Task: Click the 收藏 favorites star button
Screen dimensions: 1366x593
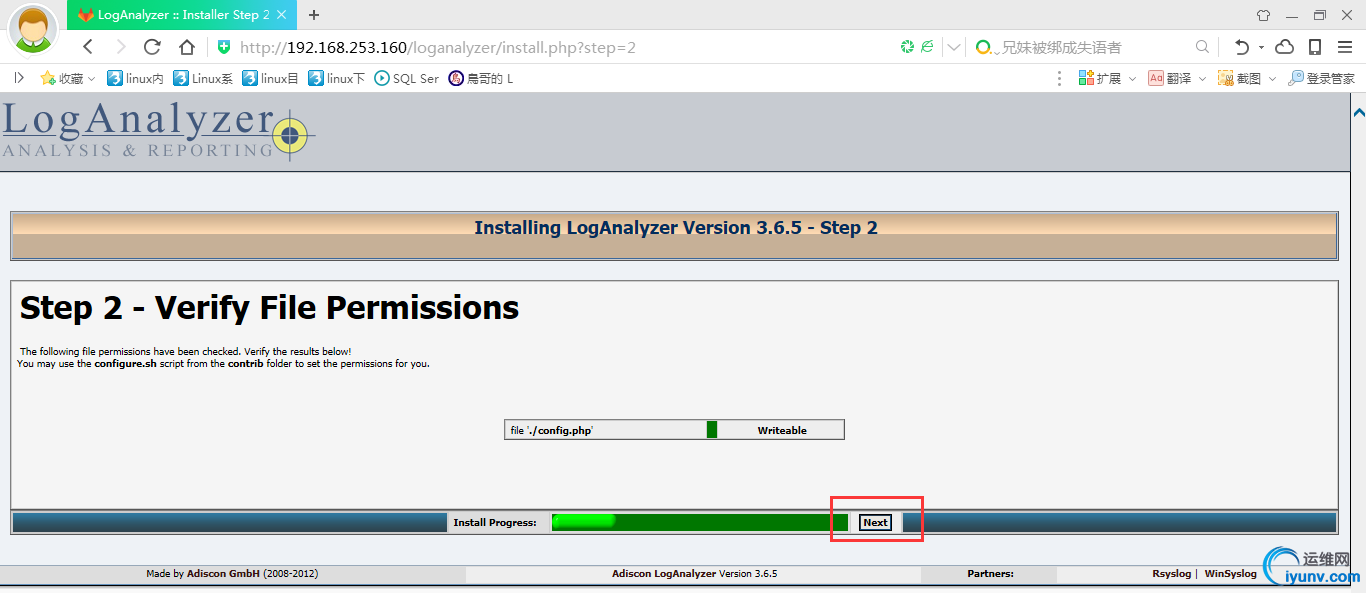Action: [61, 78]
